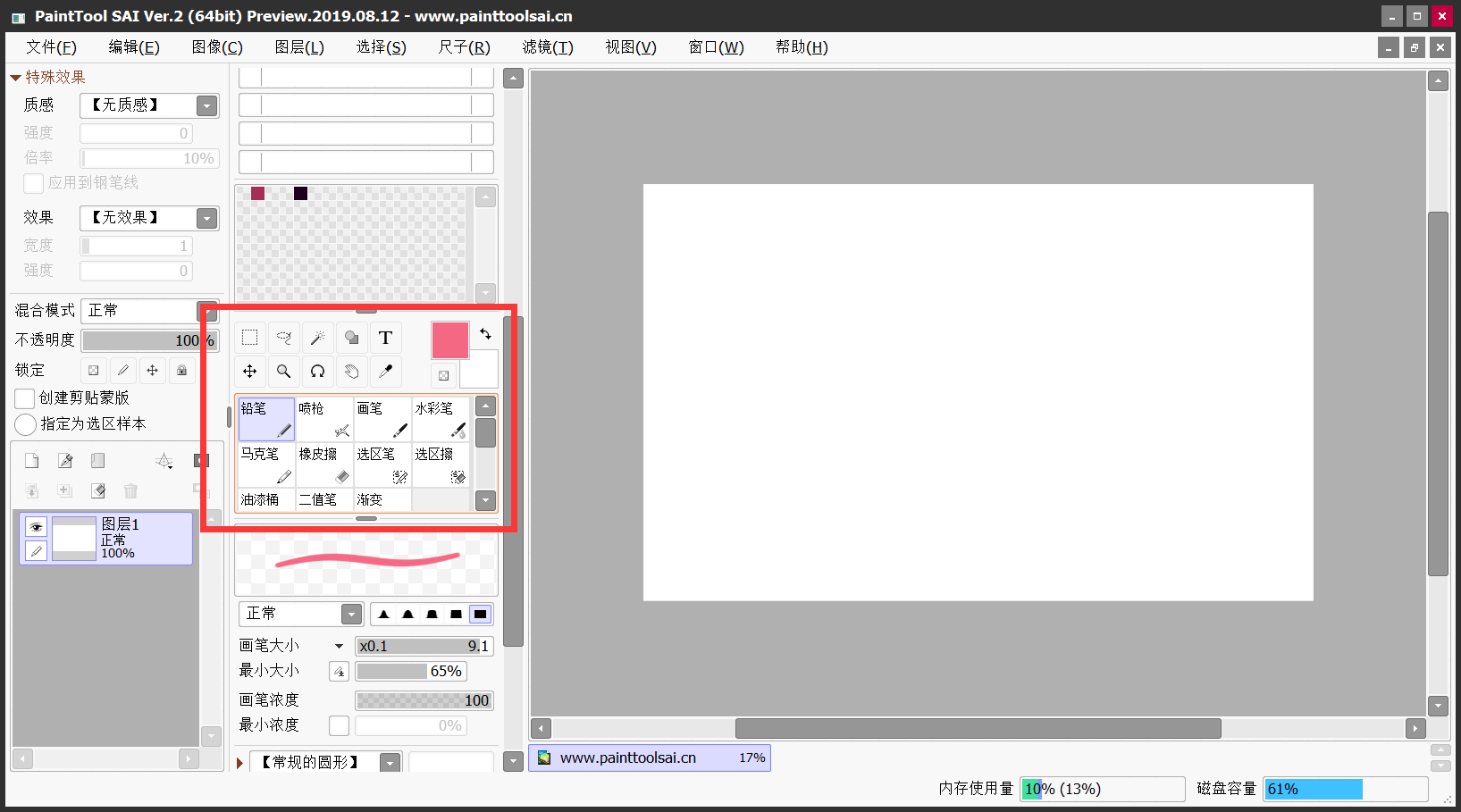Screen dimensions: 1461x812
Task: Select the 指定为选区样本 radio button
Action: (25, 424)
